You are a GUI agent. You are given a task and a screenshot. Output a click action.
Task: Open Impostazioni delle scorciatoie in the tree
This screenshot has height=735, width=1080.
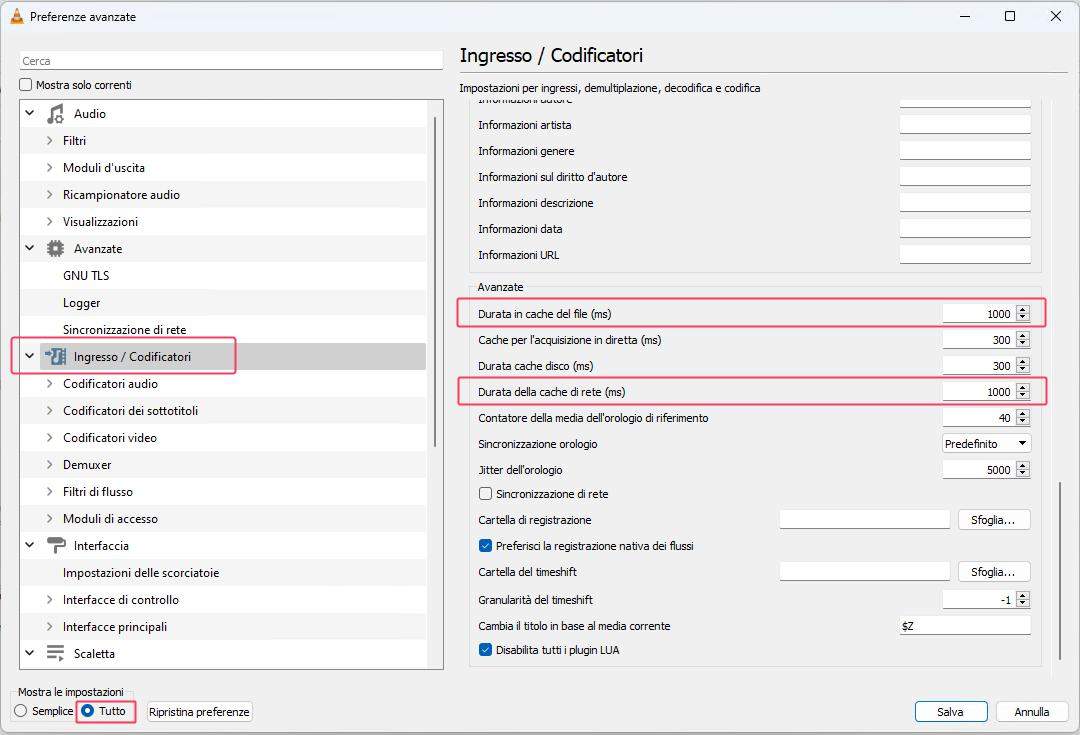[x=141, y=573]
